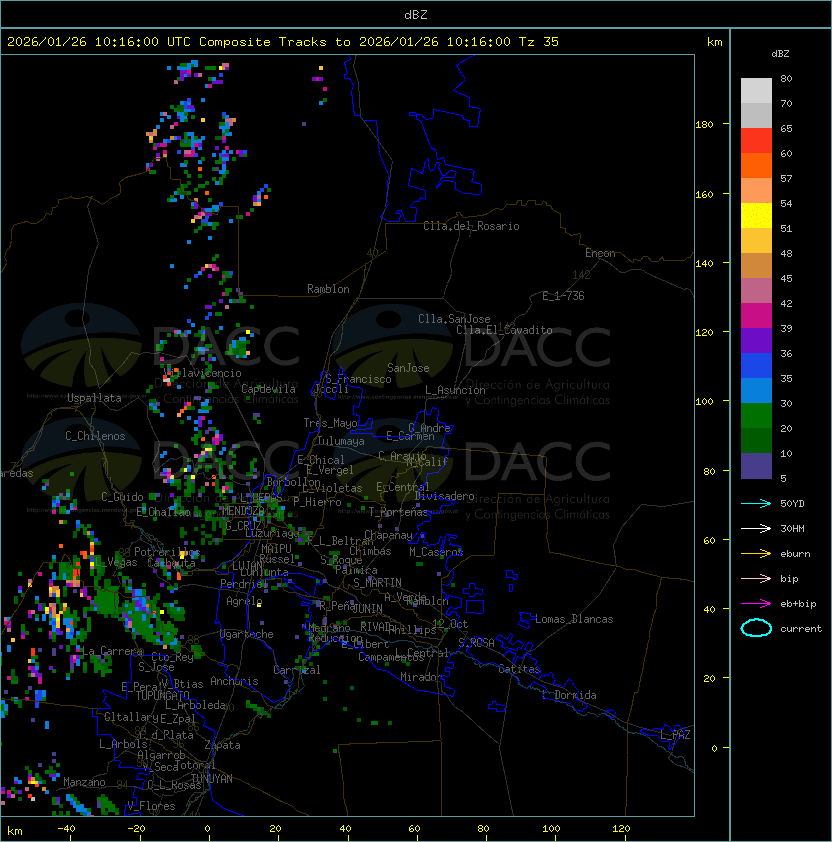This screenshot has width=832, height=842.
Task: Click the 'M_Caseros' map label
Action: pyautogui.click(x=436, y=551)
